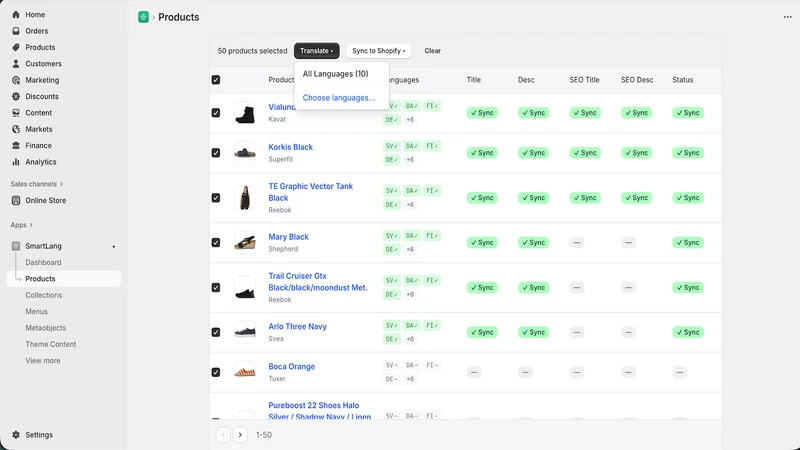
Task: Expand +6 languages for Boca Orange
Action: [x=410, y=379]
